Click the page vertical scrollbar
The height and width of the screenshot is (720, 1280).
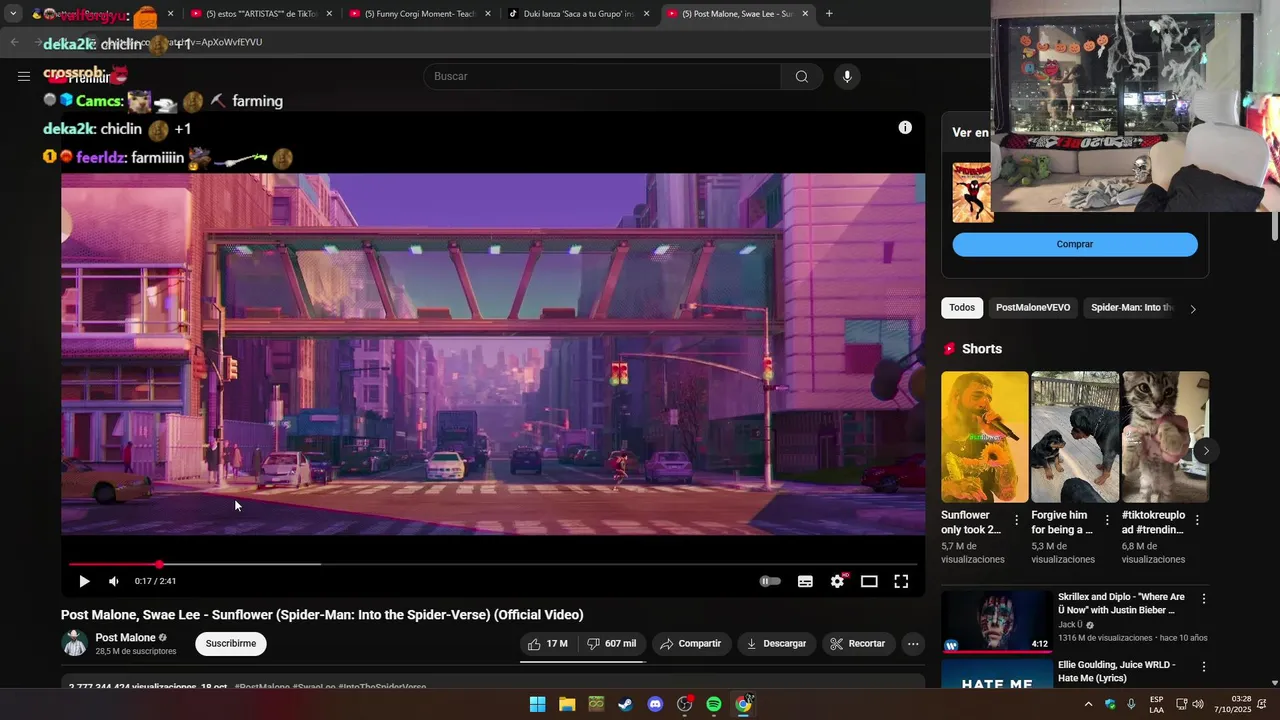tap(1274, 226)
